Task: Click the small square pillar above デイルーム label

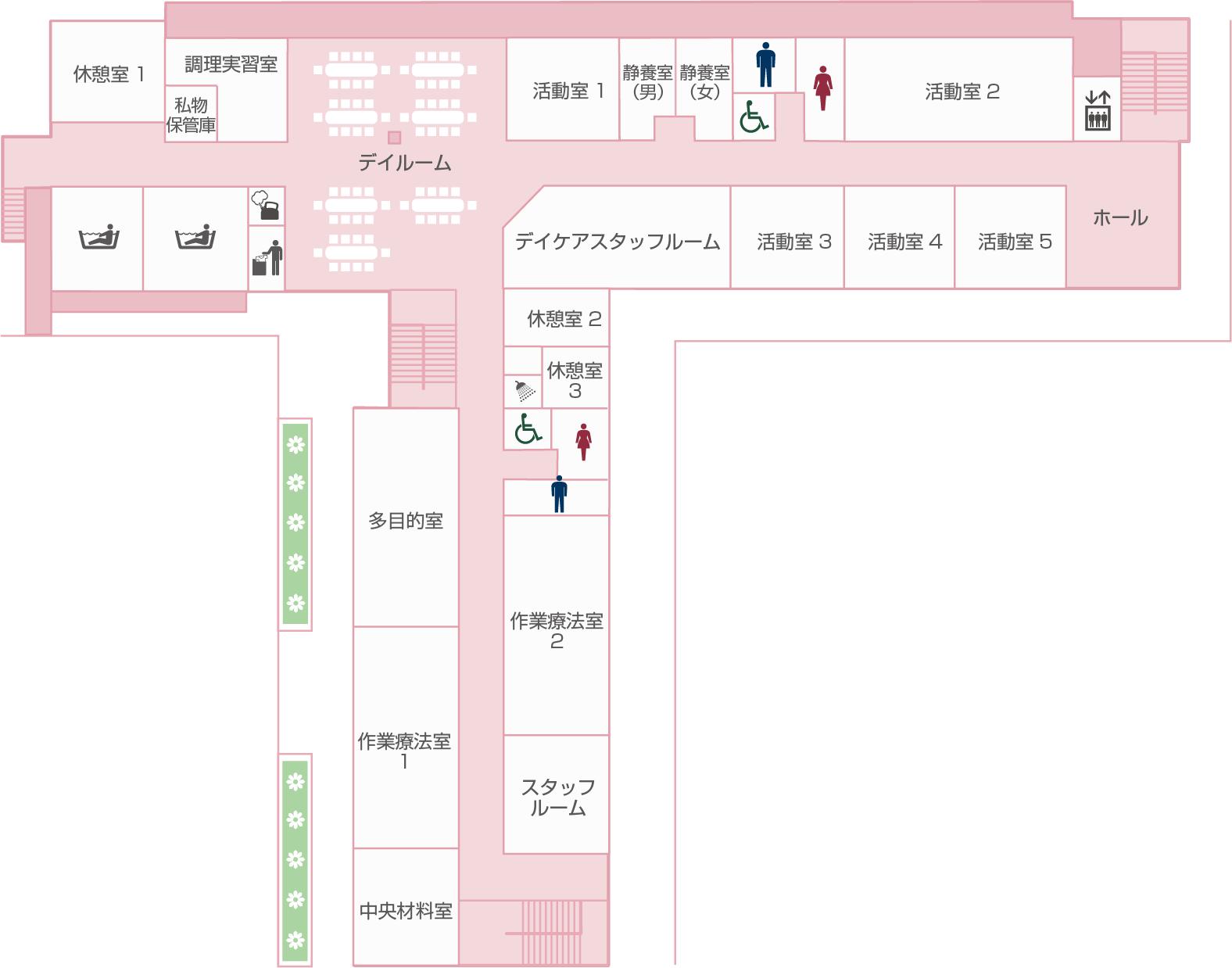Action: [x=395, y=138]
